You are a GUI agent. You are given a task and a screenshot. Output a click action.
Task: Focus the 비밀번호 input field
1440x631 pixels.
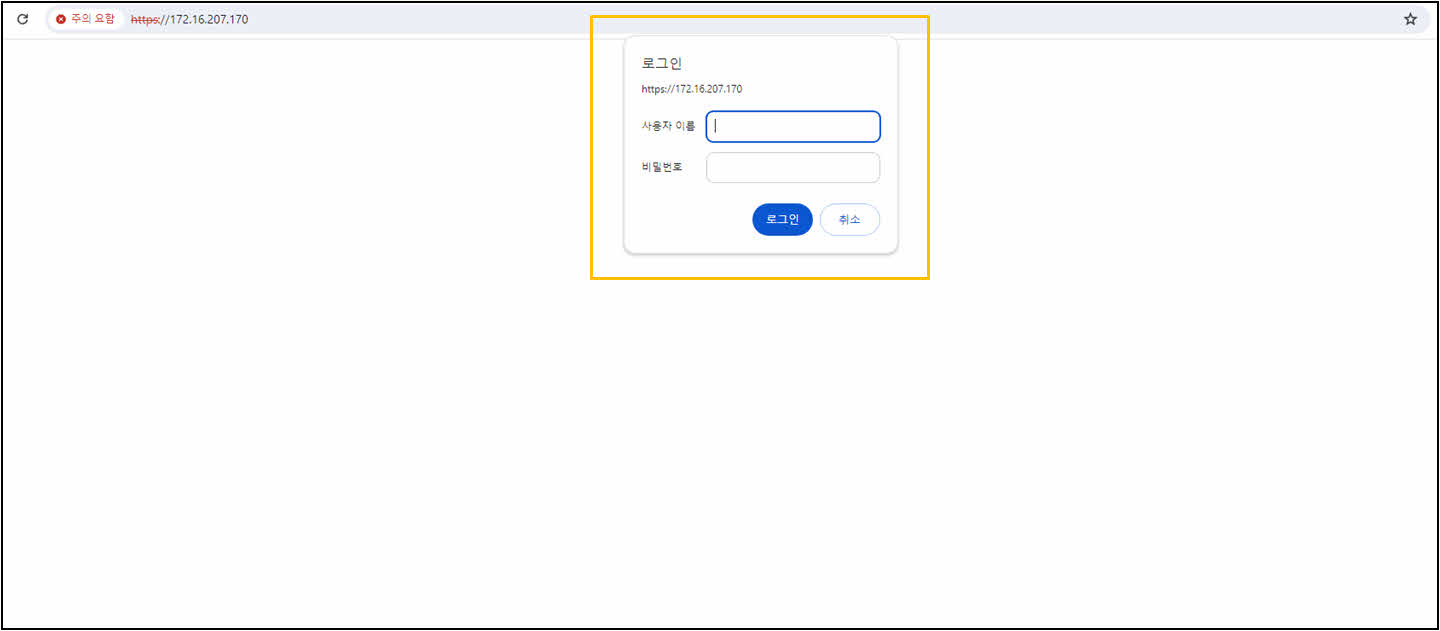pyautogui.click(x=792, y=168)
